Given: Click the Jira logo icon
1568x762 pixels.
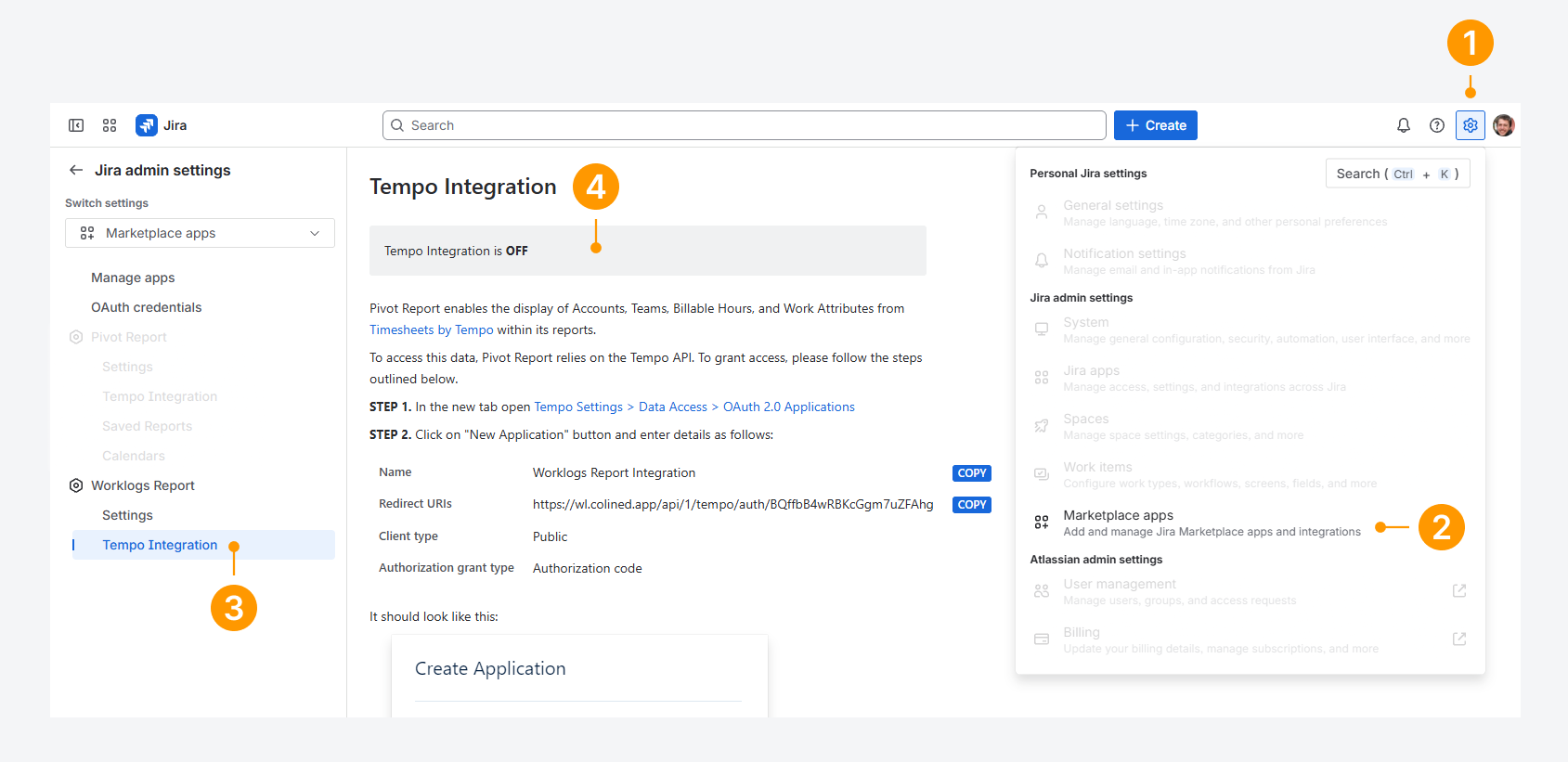Looking at the screenshot, I should (x=147, y=125).
